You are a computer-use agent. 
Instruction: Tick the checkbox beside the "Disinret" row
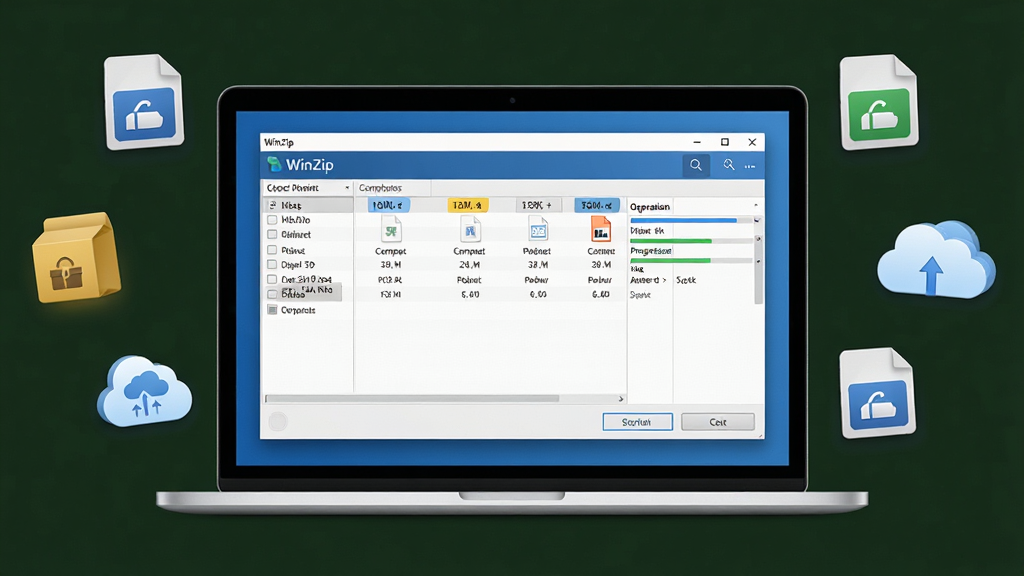[272, 234]
